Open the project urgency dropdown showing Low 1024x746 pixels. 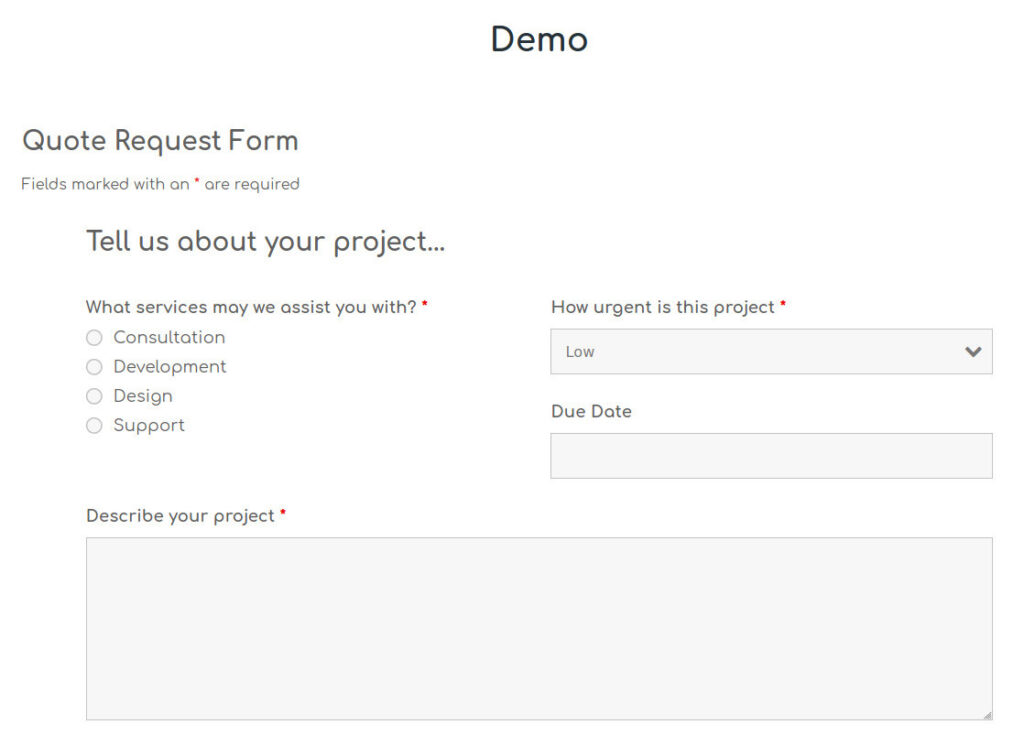tap(771, 351)
